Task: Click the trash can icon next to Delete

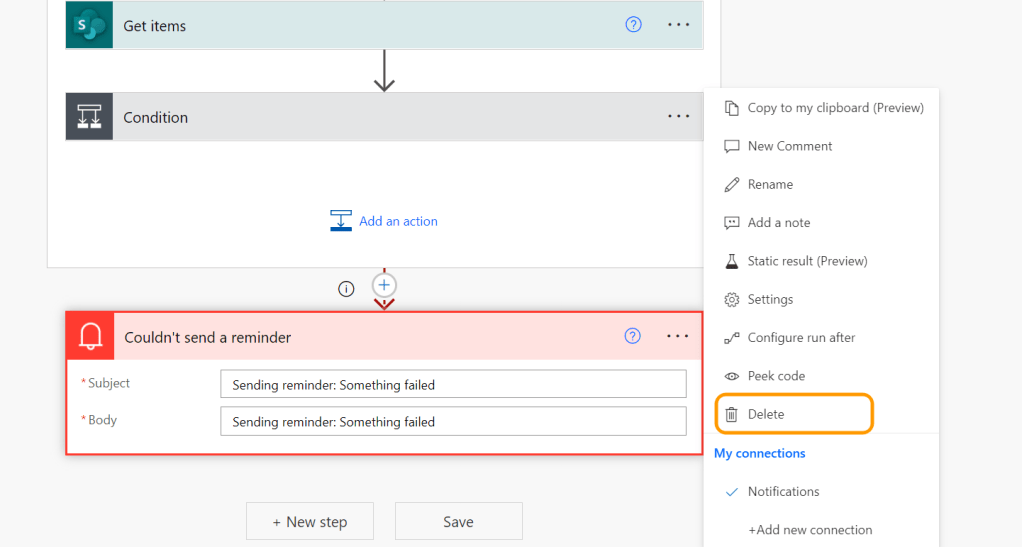Action: (731, 414)
